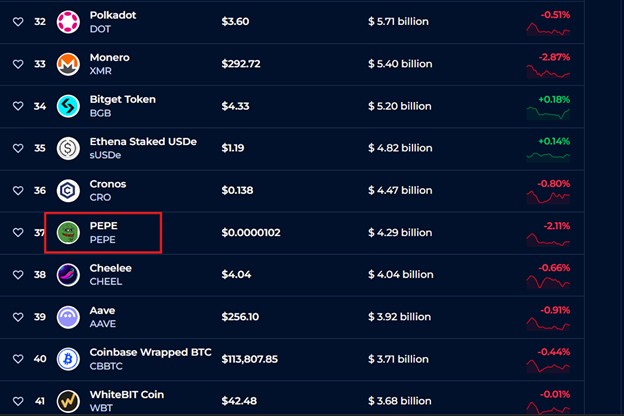Click the Cronos coin logo

pyautogui.click(x=68, y=190)
